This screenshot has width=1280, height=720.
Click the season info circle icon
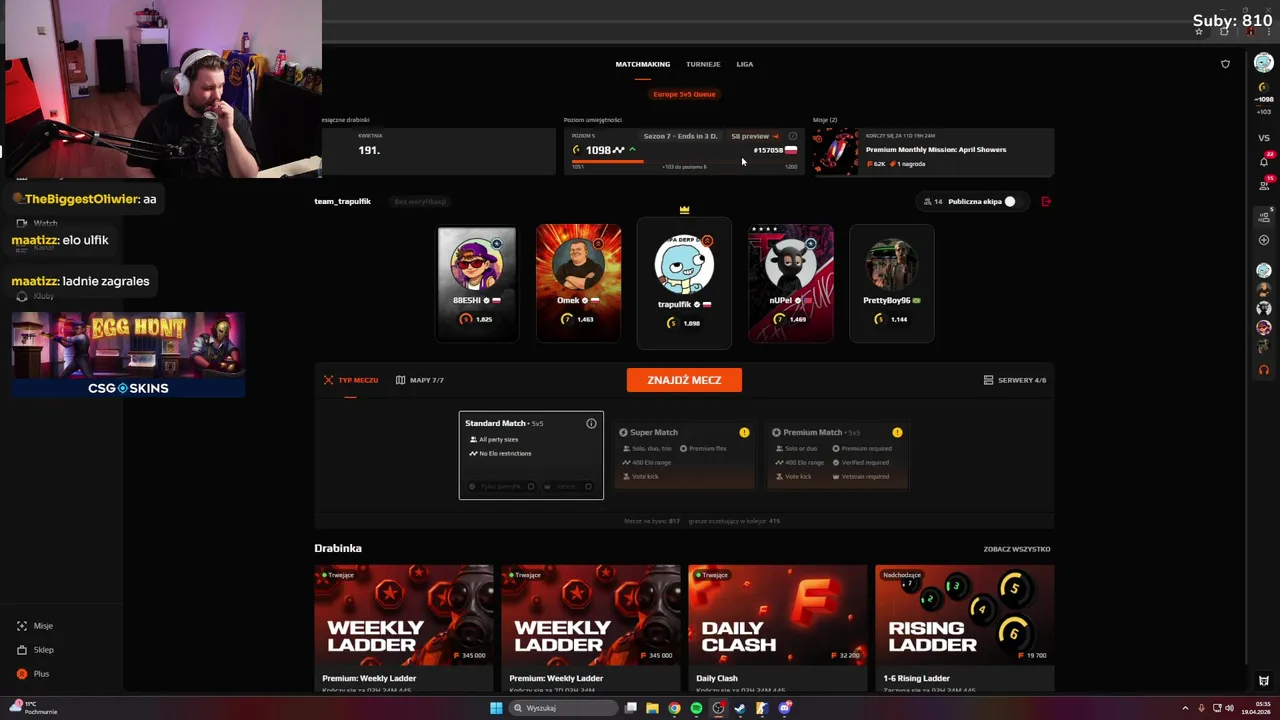tap(793, 136)
